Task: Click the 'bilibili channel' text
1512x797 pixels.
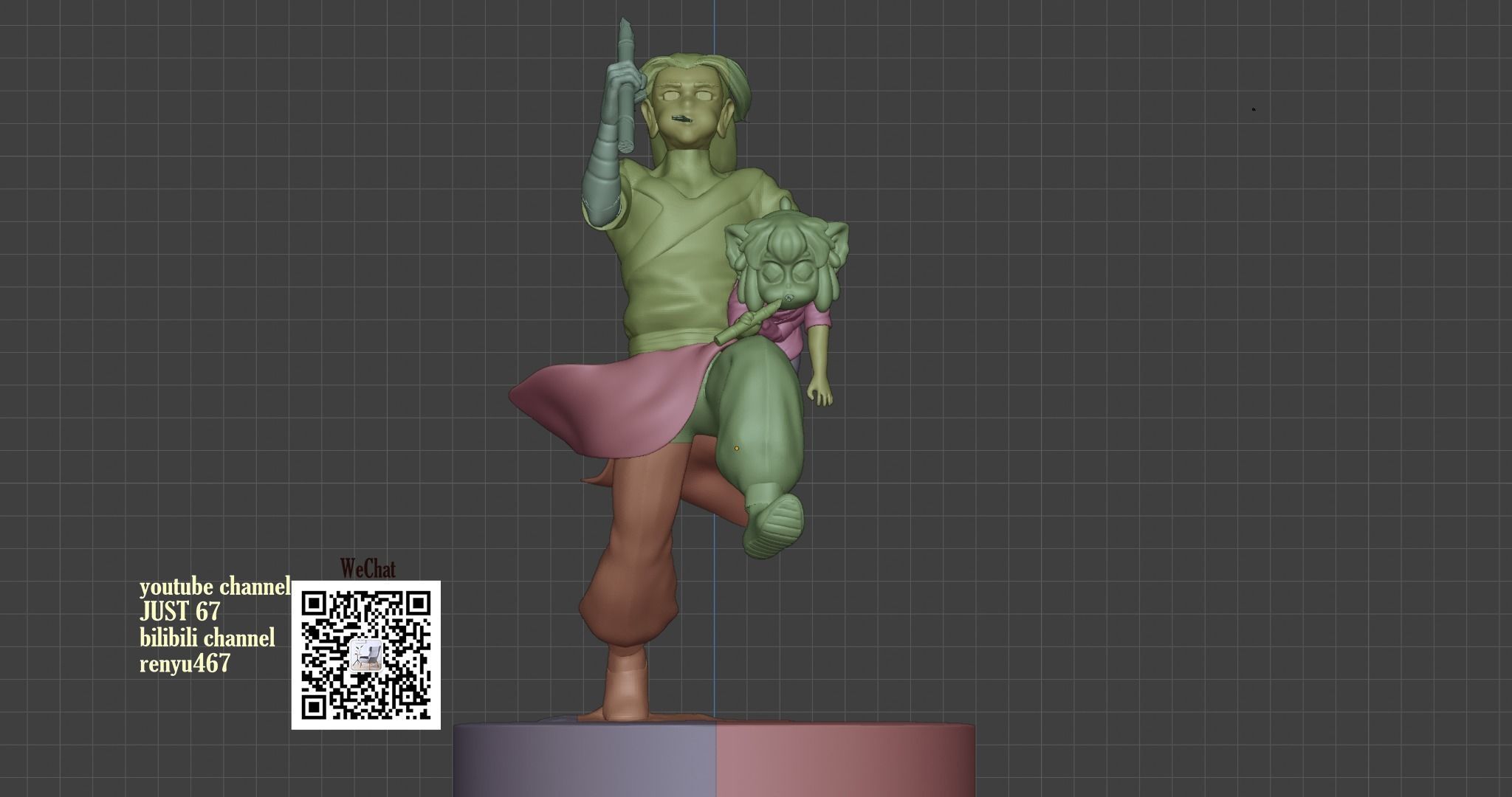Action: [207, 638]
